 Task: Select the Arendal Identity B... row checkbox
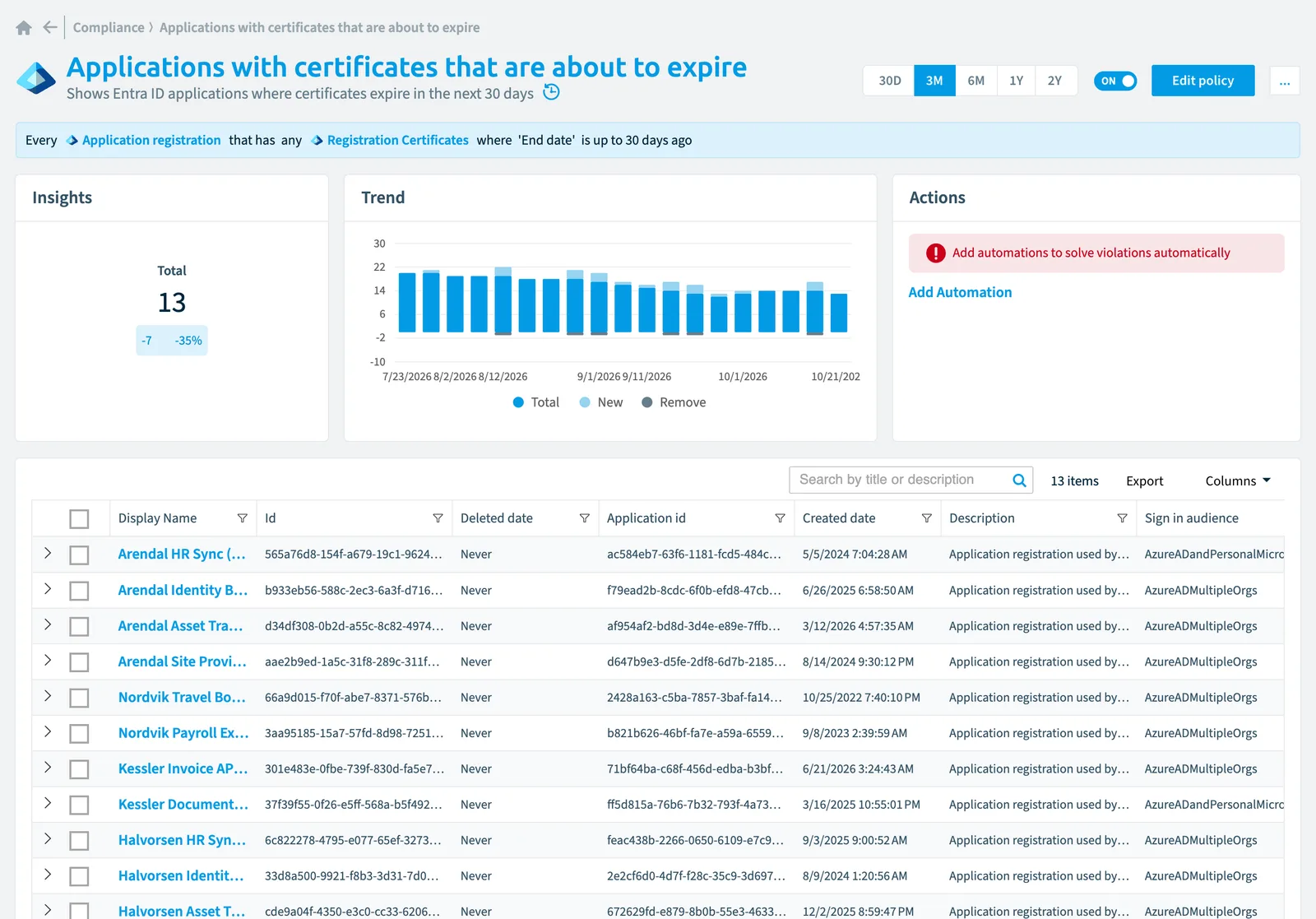pos(79,591)
